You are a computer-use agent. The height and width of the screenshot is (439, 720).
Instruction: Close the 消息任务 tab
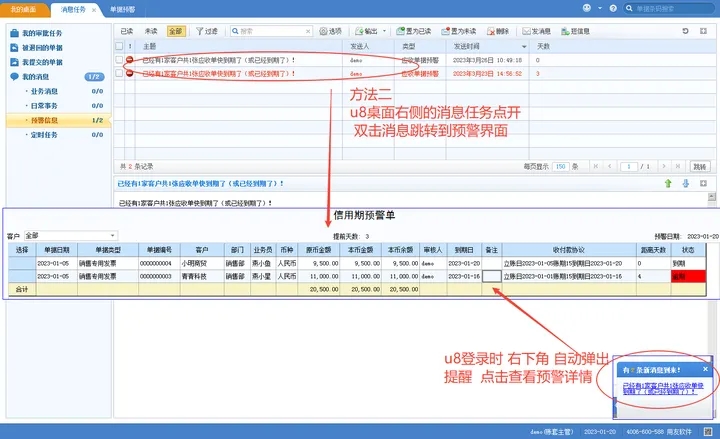click(94, 10)
